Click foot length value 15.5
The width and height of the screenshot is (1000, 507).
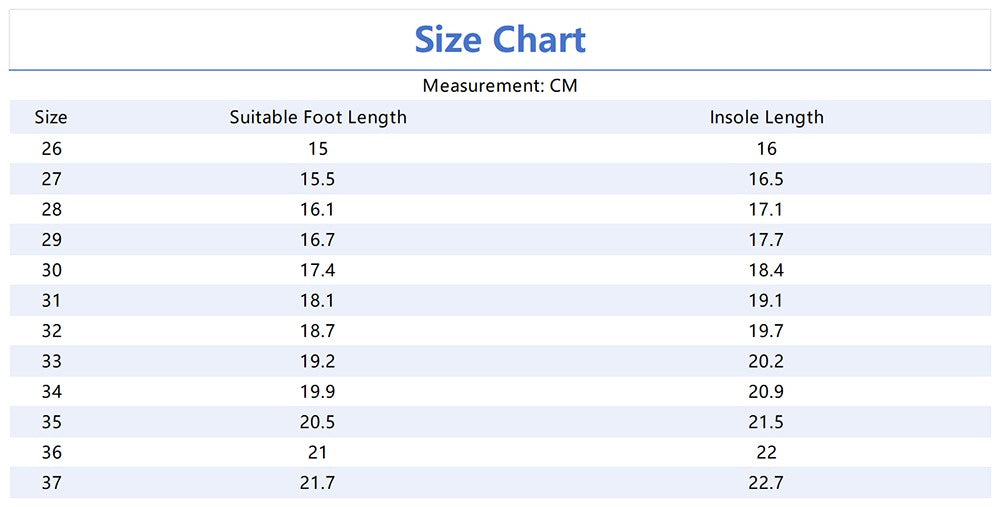click(318, 179)
